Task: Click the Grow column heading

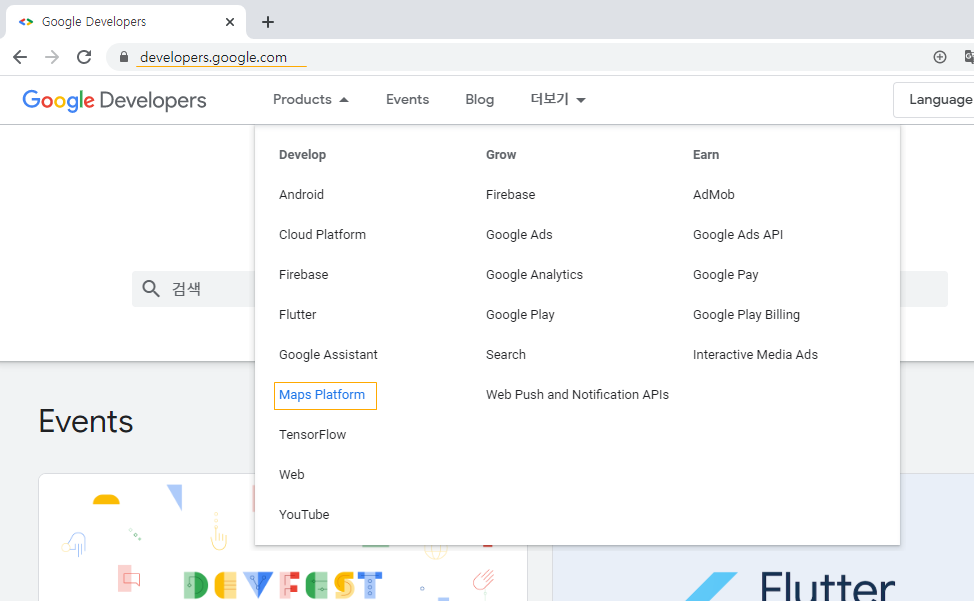Action: coord(501,155)
